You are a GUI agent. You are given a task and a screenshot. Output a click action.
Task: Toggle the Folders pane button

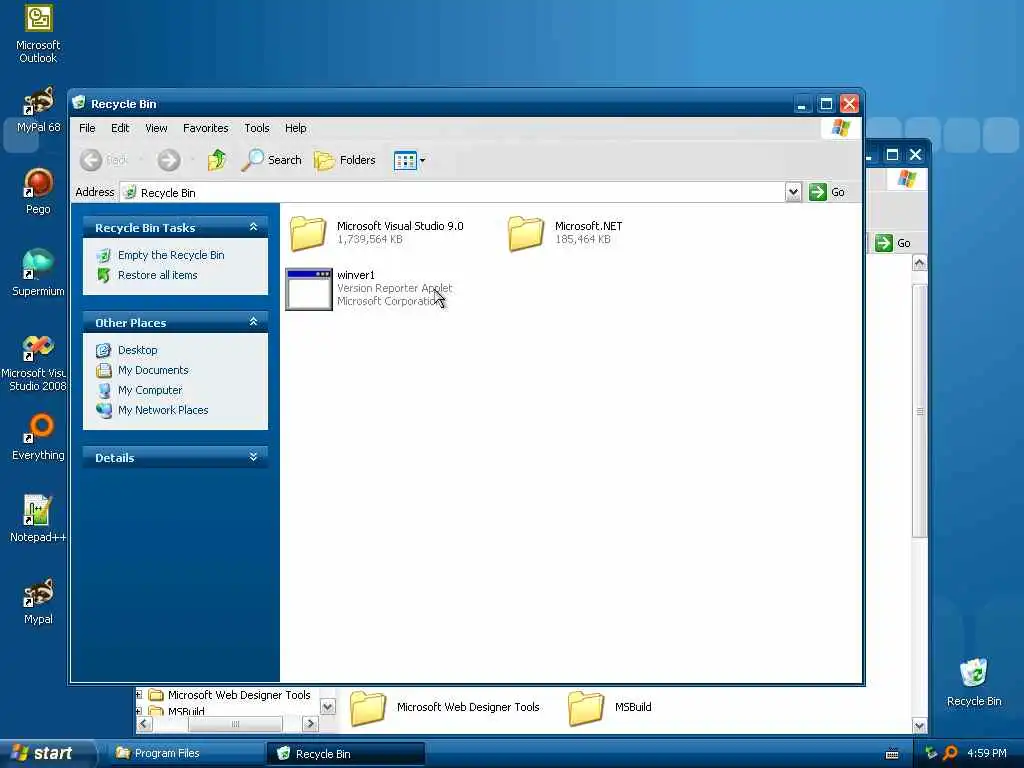(345, 160)
